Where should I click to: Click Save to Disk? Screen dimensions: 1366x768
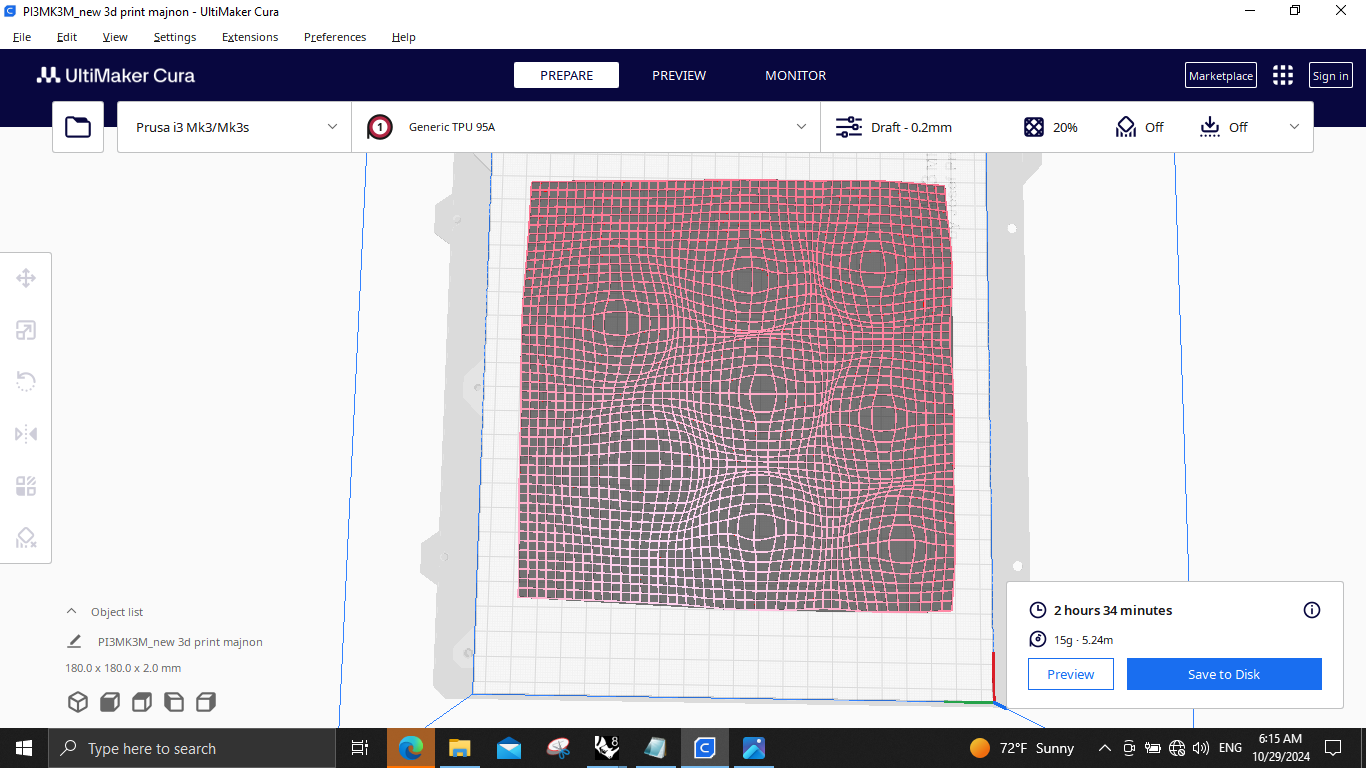click(x=1224, y=674)
